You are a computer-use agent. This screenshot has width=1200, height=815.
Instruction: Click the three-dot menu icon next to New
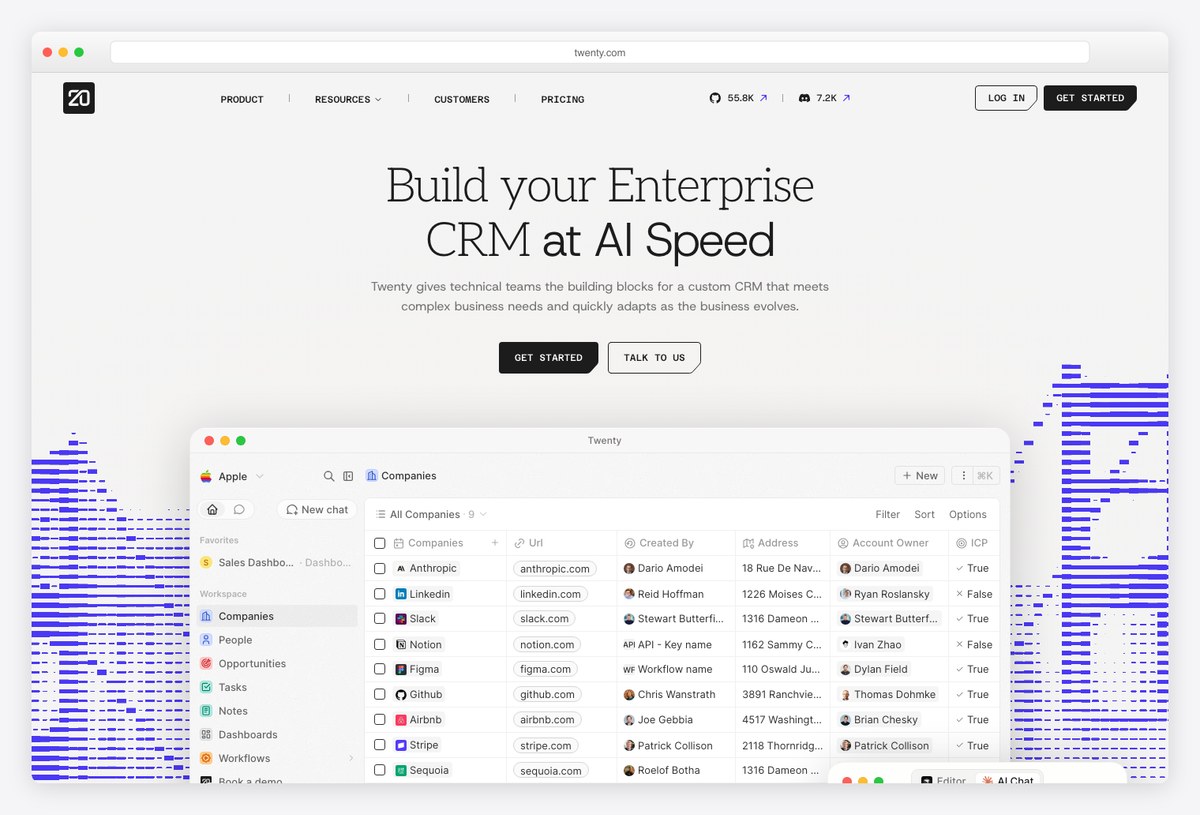click(x=964, y=476)
